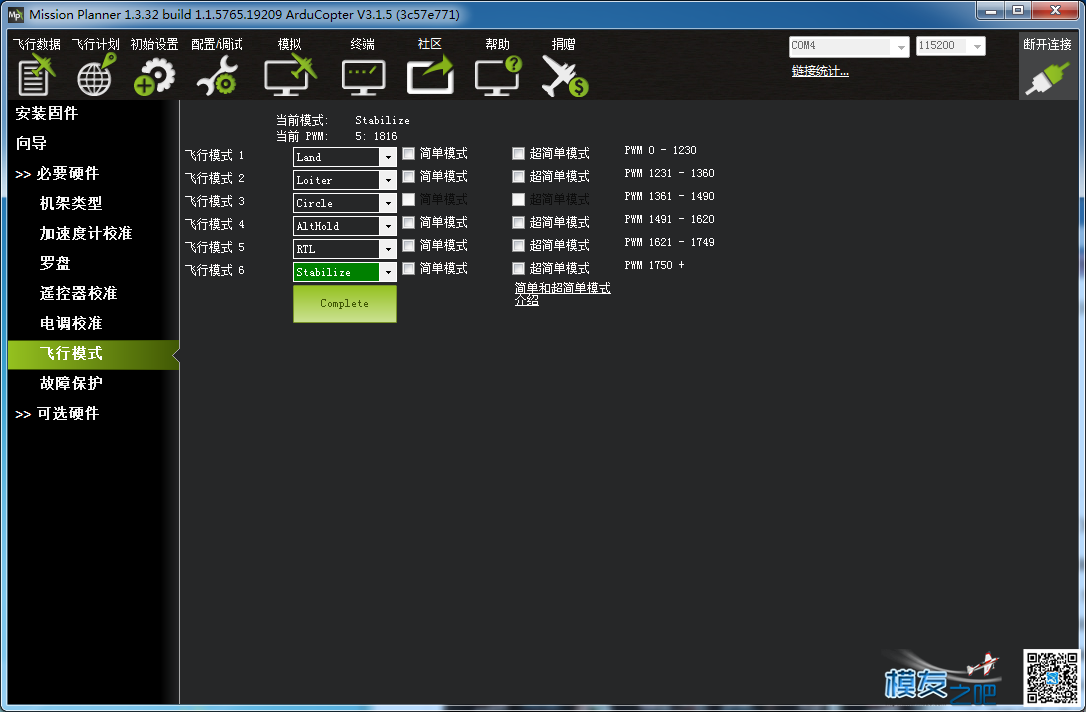Open the 飞行模式 6 Stabilize dropdown
This screenshot has height=712, width=1086.
pyautogui.click(x=388, y=272)
